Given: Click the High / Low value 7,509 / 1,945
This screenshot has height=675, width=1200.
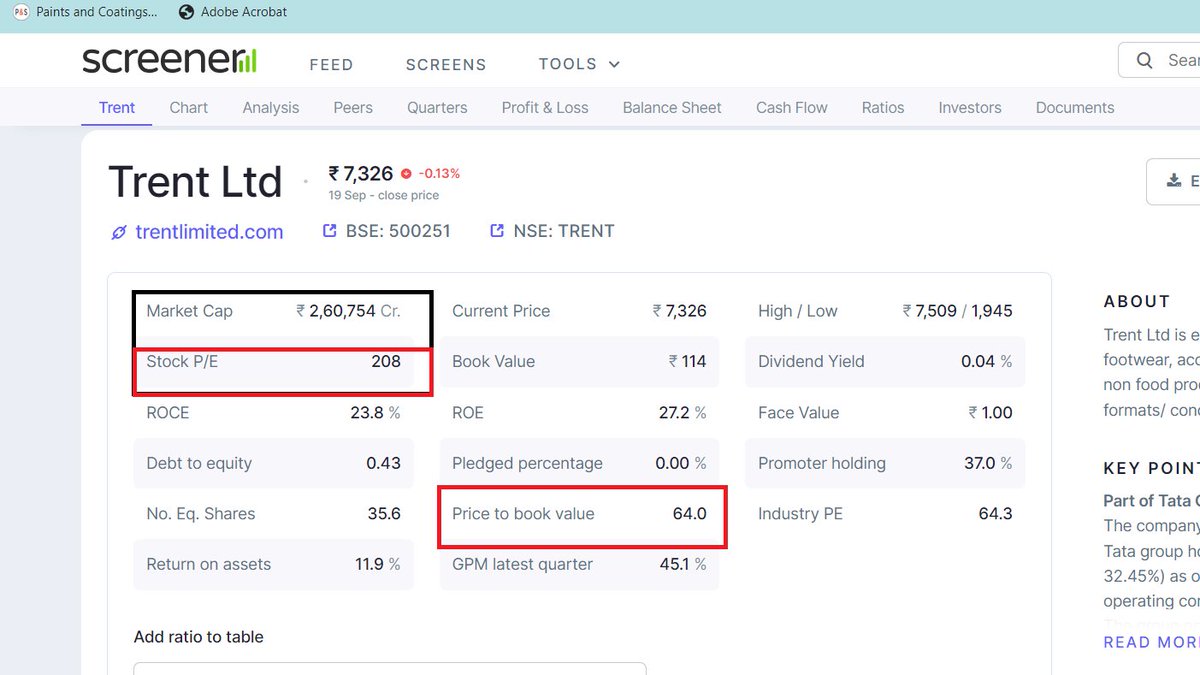Looking at the screenshot, I should [x=957, y=311].
